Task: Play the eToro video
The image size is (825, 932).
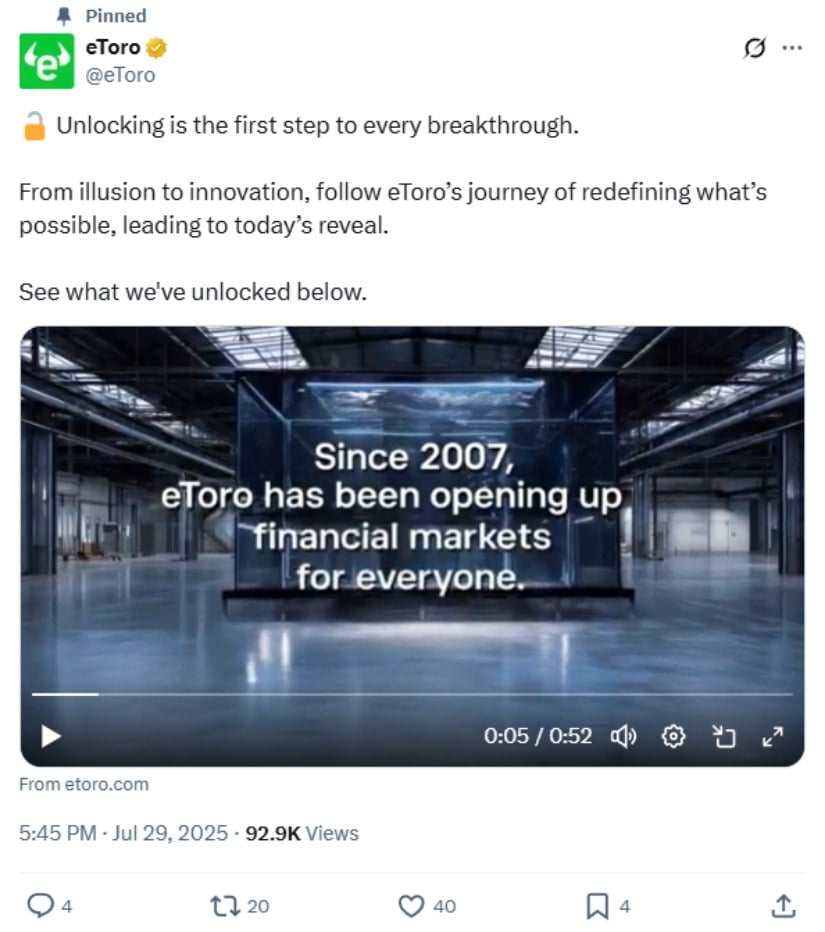Action: tap(50, 736)
